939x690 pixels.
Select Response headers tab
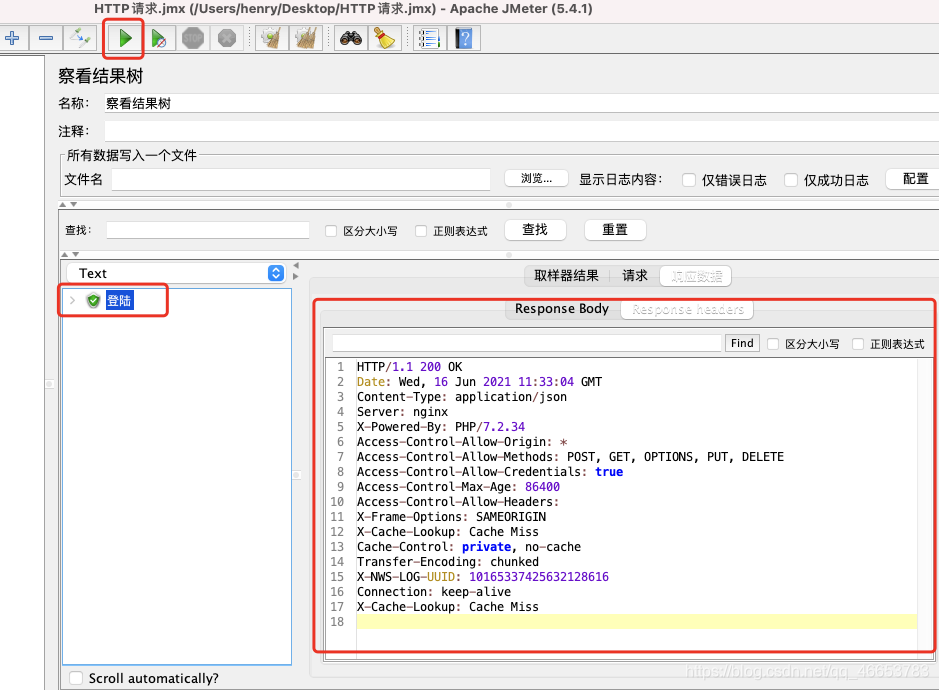[x=687, y=309]
